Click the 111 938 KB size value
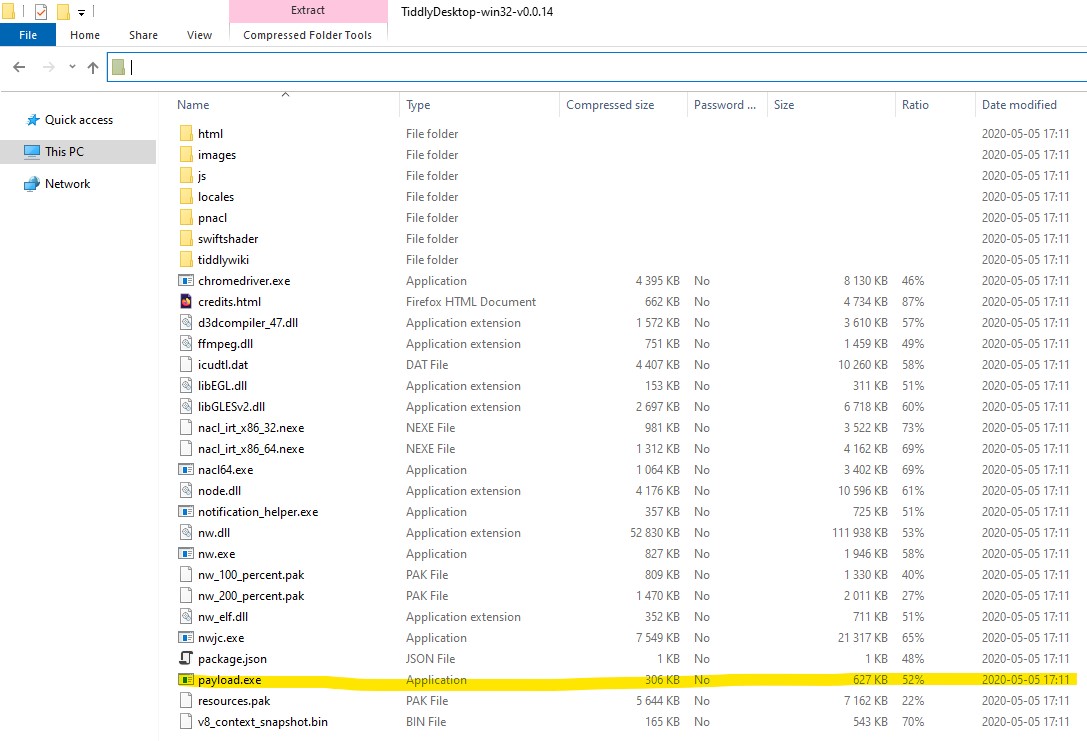The height and width of the screenshot is (741, 1087). point(860,532)
